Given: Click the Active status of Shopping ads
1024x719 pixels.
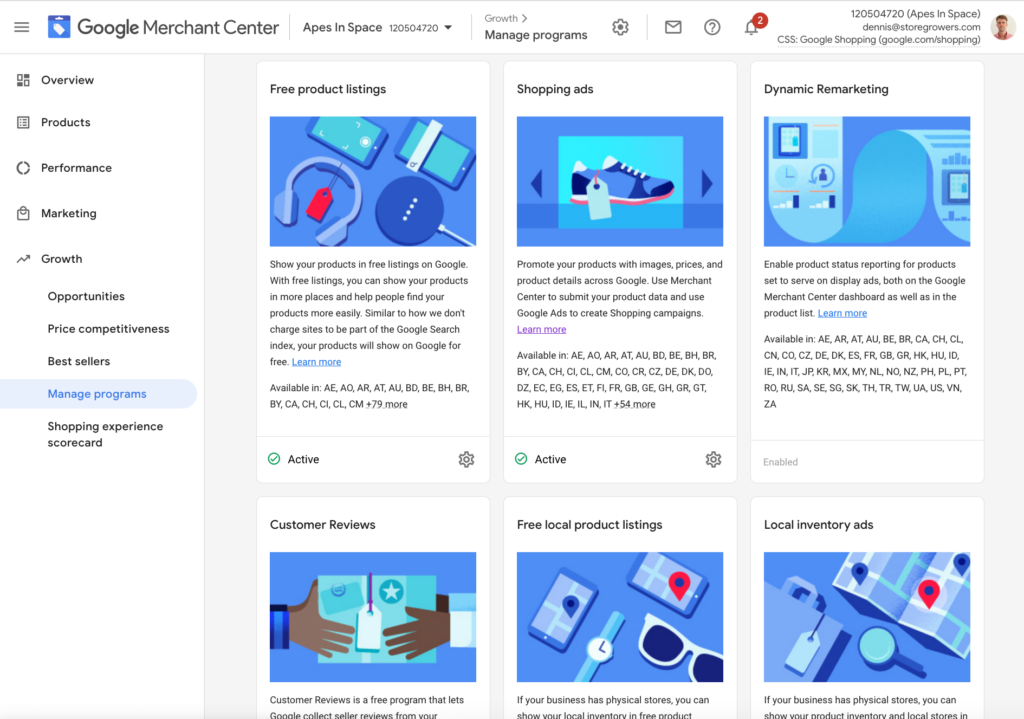Looking at the screenshot, I should tap(551, 459).
